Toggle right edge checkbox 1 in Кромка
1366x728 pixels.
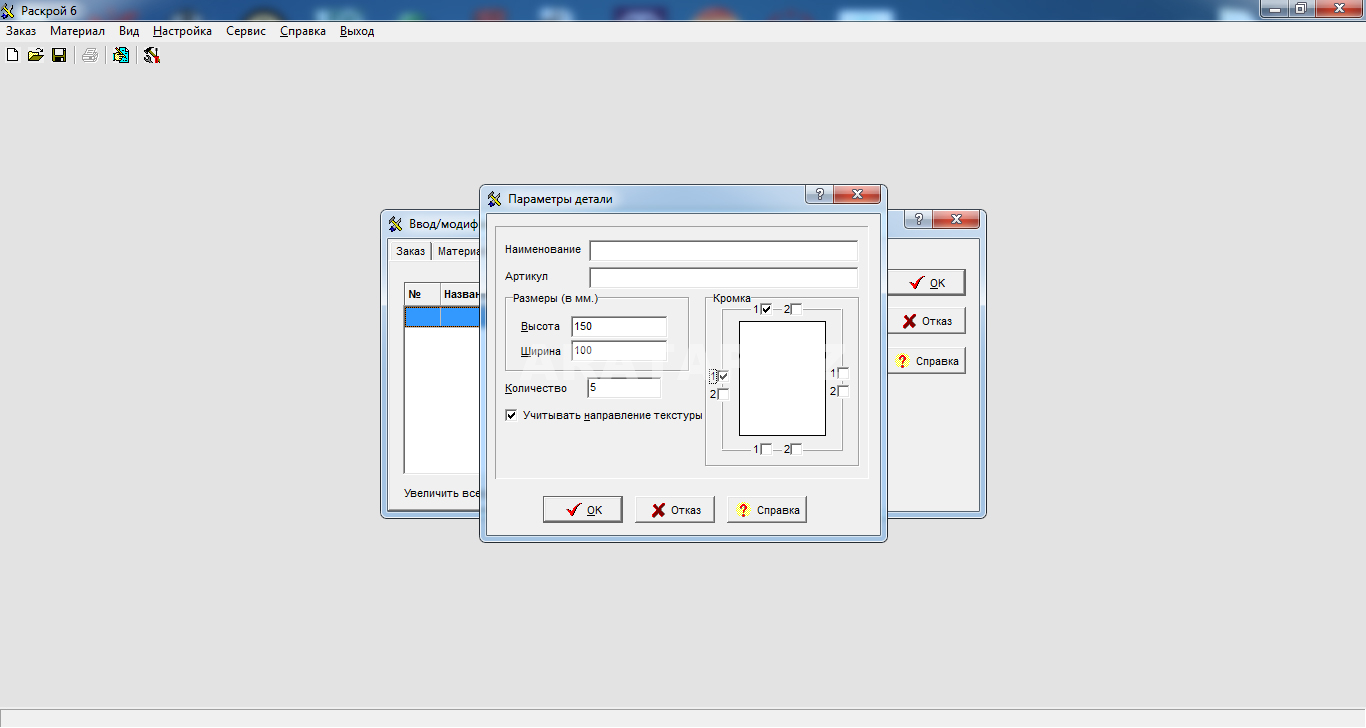point(843,373)
